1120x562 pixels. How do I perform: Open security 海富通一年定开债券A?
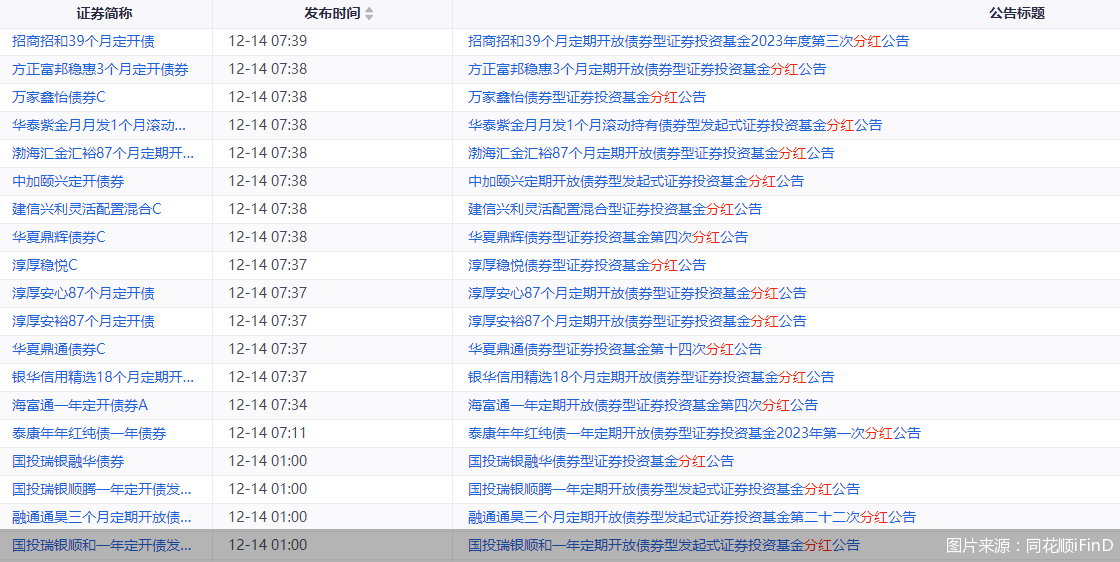pos(80,405)
